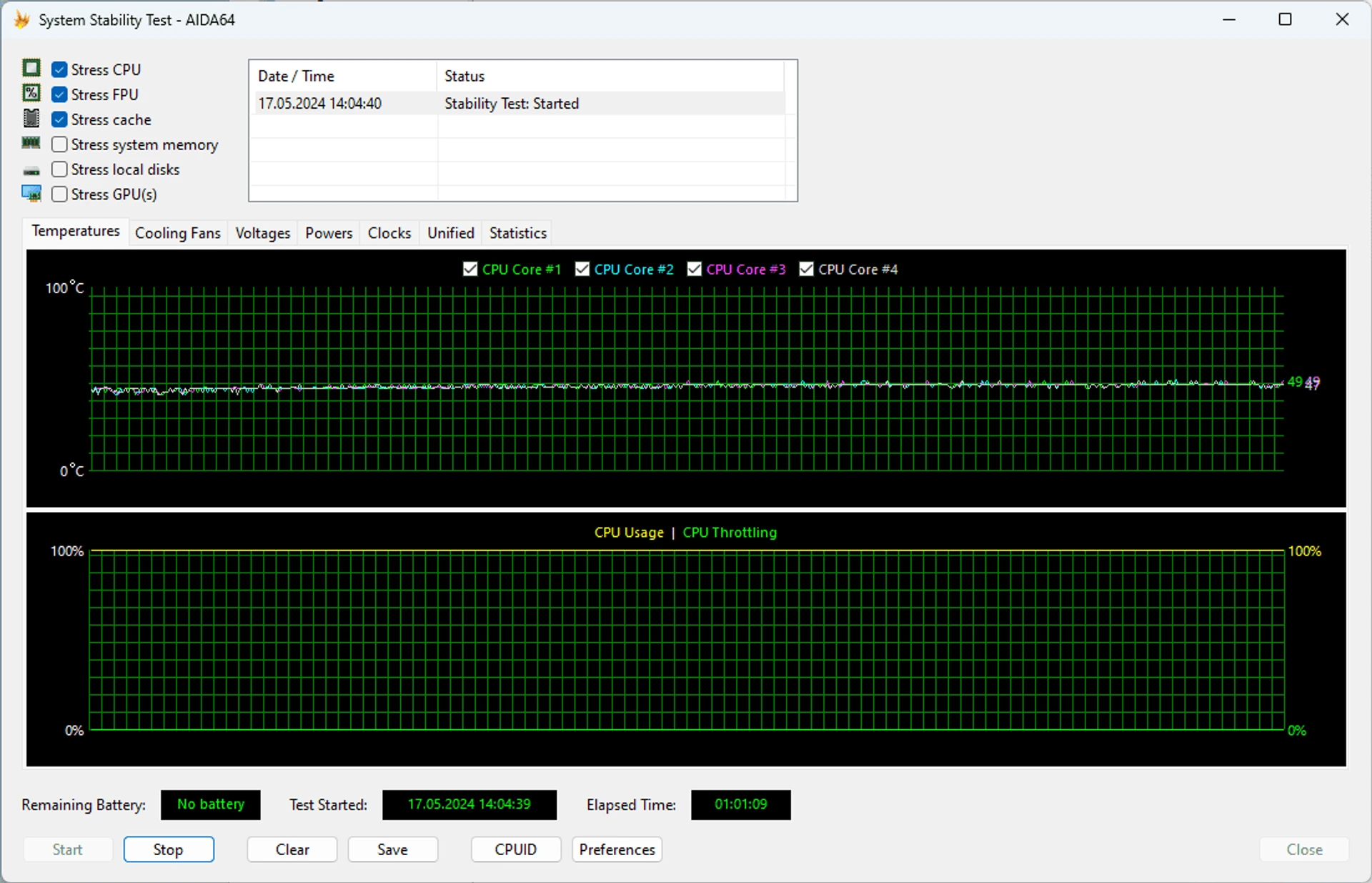Image resolution: width=1372 pixels, height=883 pixels.
Task: Hide CPU Core #3 graph line
Action: (x=695, y=269)
